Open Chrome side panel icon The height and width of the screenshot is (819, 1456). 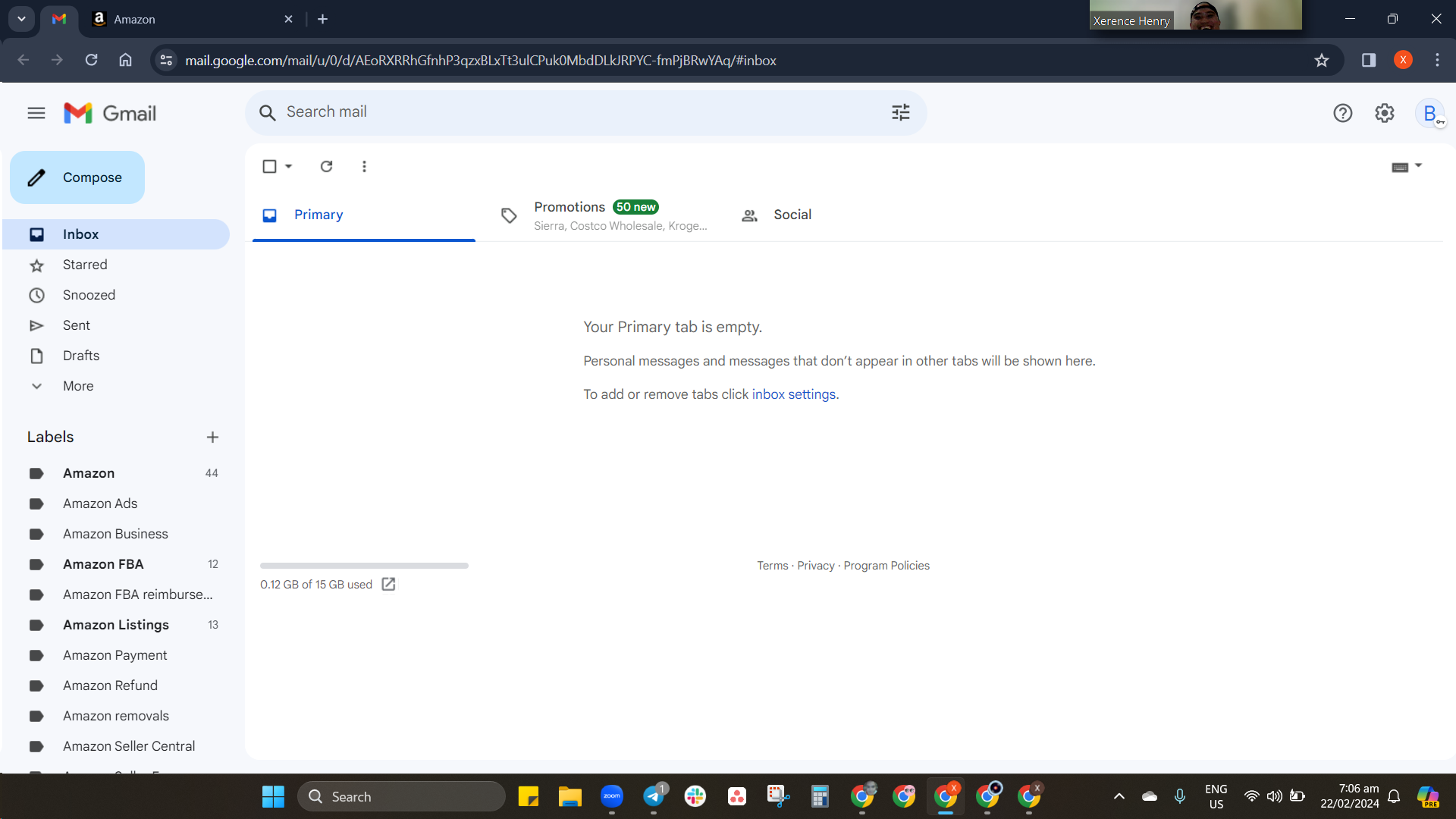[x=1369, y=60]
